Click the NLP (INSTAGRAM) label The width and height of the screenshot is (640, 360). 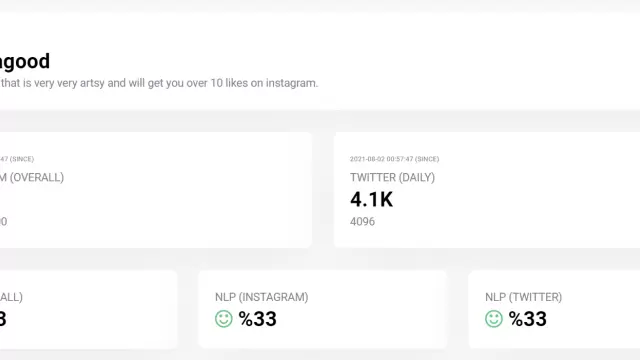262,297
